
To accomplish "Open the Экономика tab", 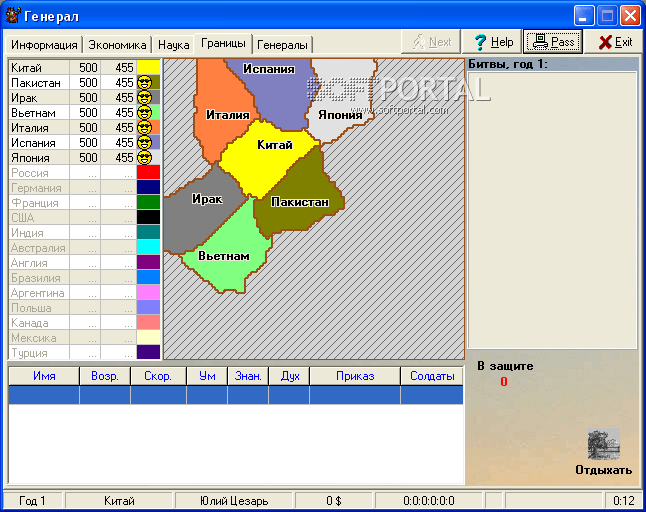I will coord(117,45).
